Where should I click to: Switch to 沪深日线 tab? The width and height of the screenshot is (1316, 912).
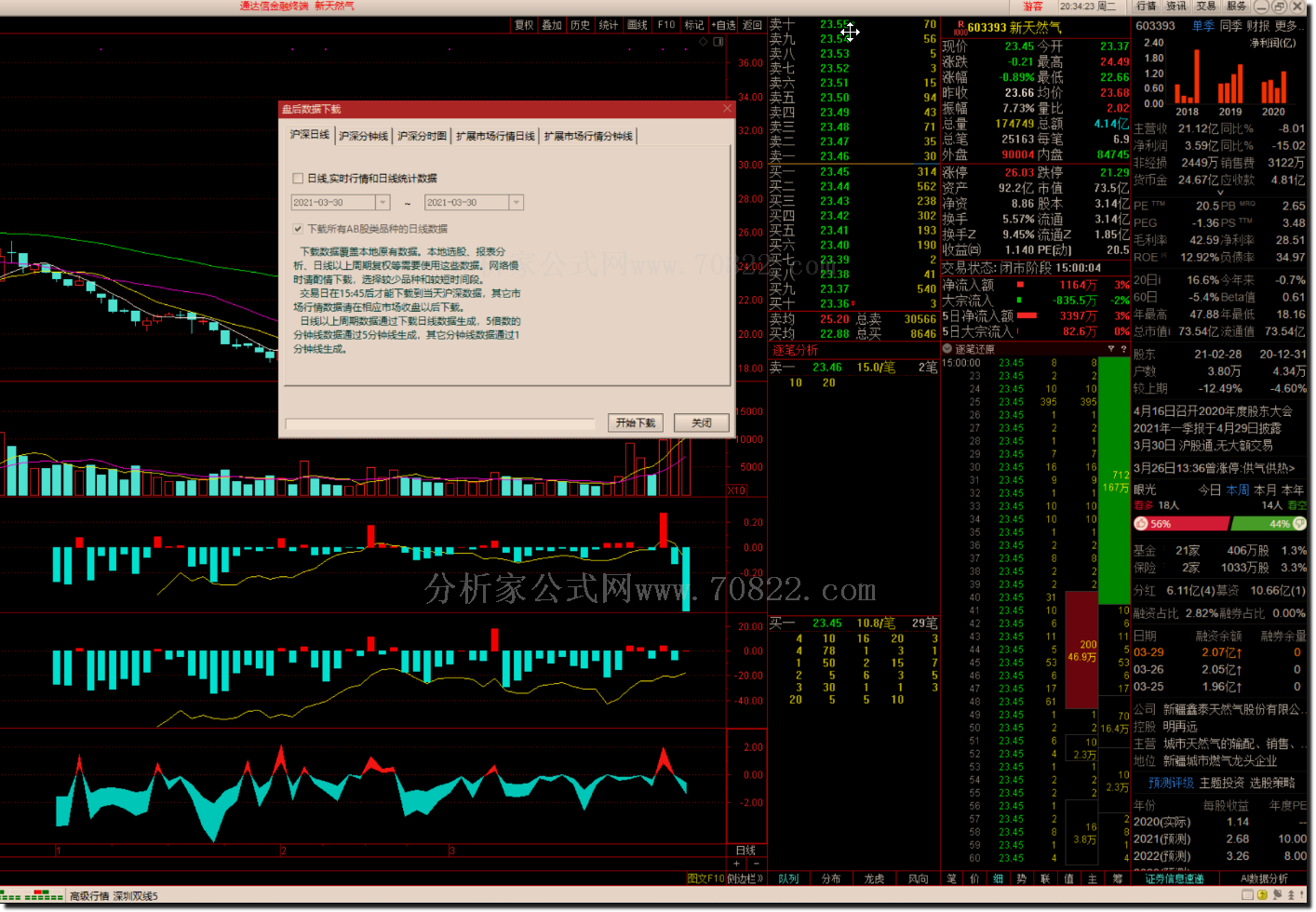pyautogui.click(x=309, y=135)
